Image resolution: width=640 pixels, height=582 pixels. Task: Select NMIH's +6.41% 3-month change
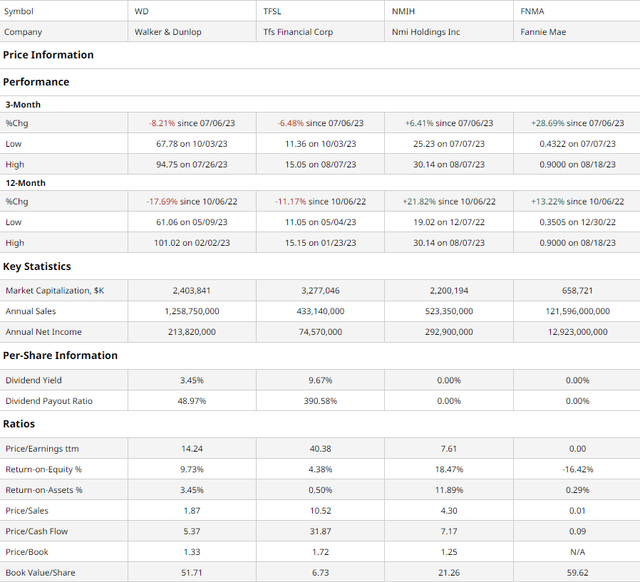[419, 123]
